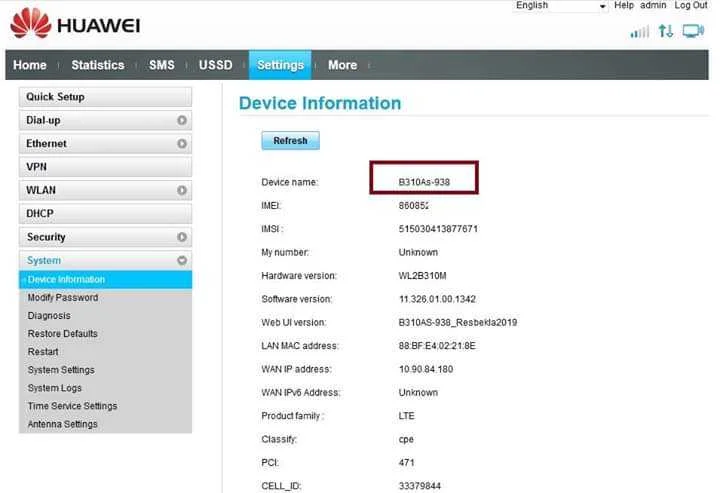Click the IMEI value 860852

(x=414, y=206)
